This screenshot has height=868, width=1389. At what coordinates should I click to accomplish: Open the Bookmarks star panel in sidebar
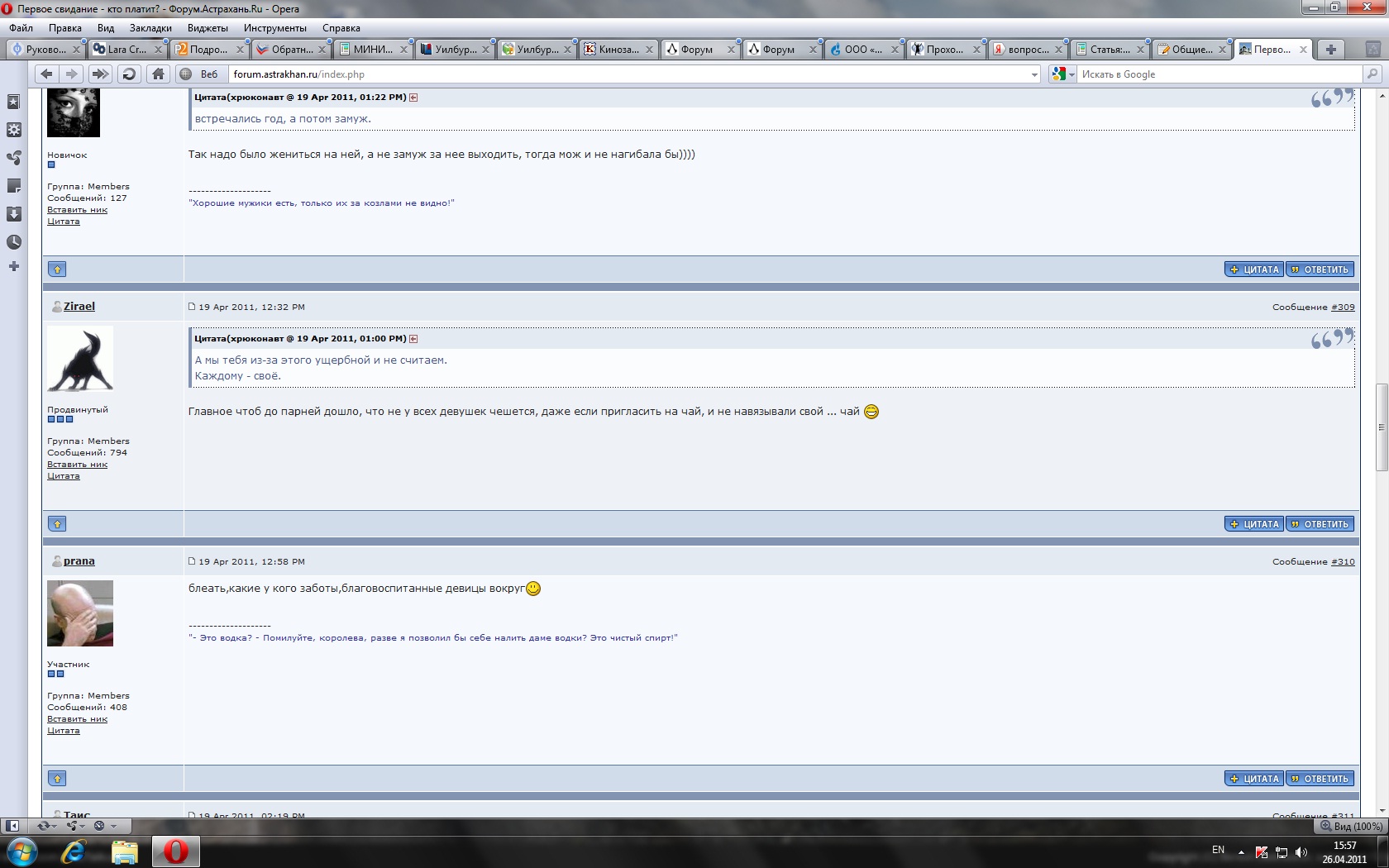(14, 102)
